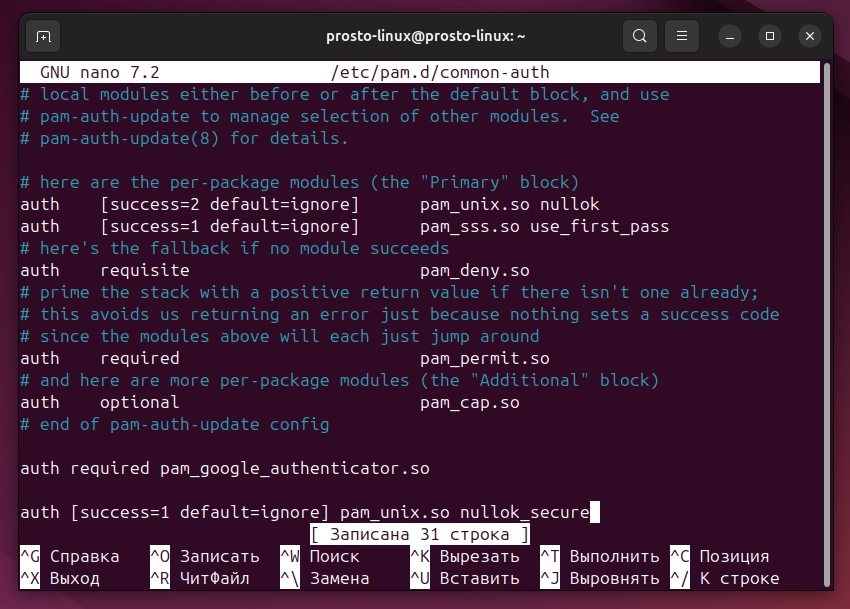
Task: Click the ^C Позиция shortcut
Action: pyautogui.click(x=720, y=556)
